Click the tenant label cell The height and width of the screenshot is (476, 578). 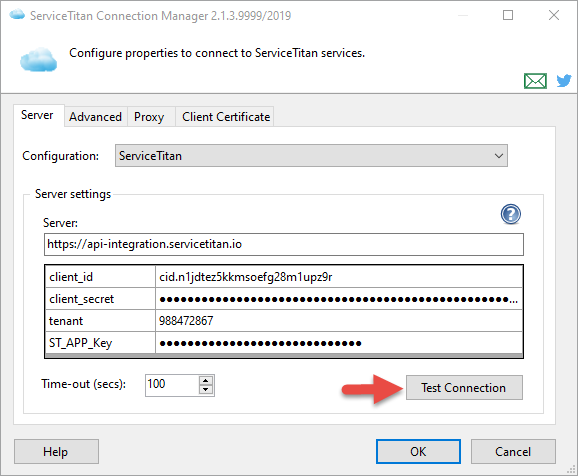click(x=100, y=321)
